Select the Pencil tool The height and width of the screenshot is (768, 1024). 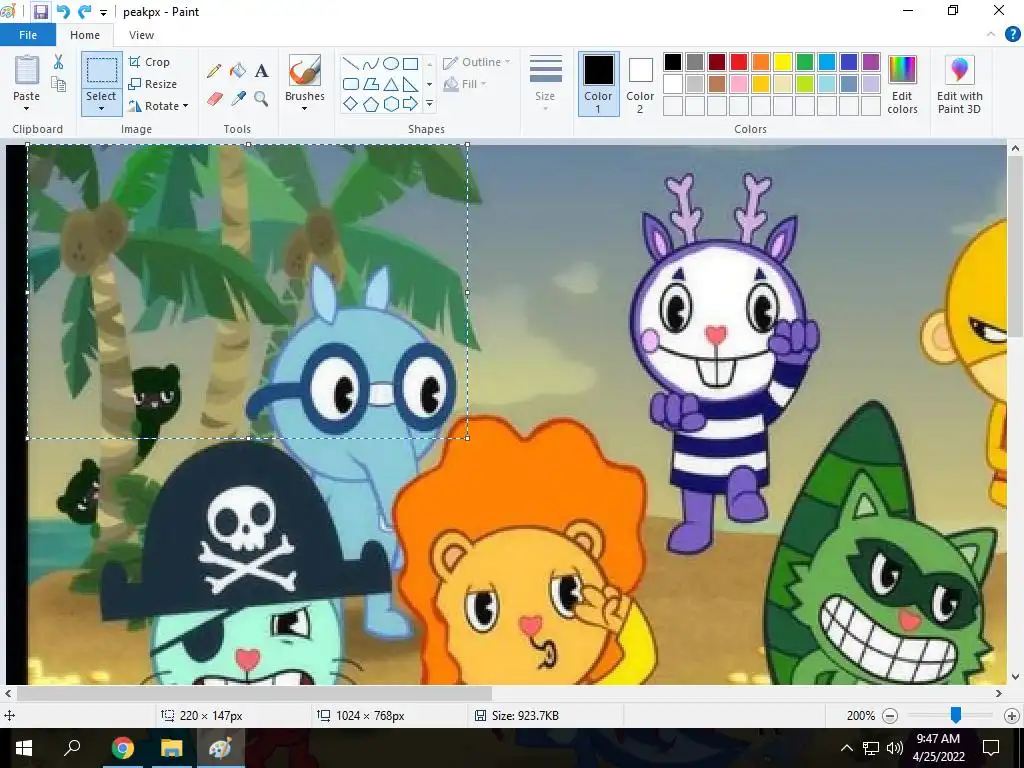click(214, 71)
